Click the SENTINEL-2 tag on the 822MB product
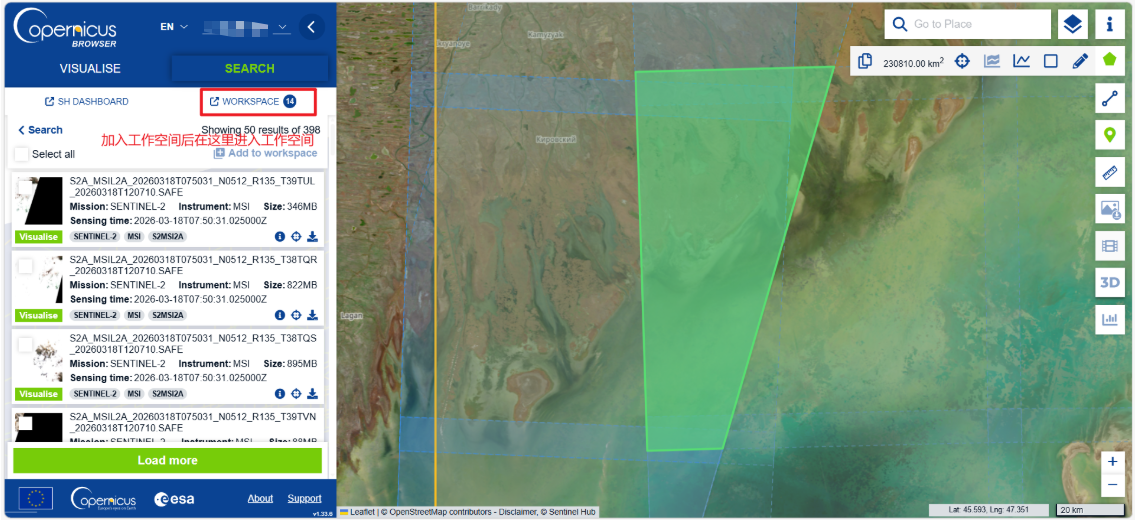 (x=96, y=315)
